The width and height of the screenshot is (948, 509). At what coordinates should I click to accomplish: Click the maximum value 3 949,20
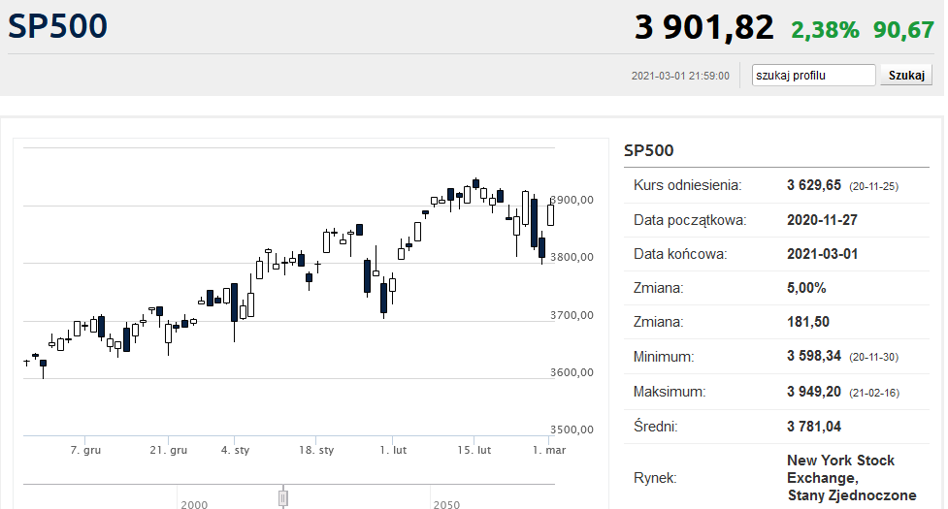tap(814, 392)
